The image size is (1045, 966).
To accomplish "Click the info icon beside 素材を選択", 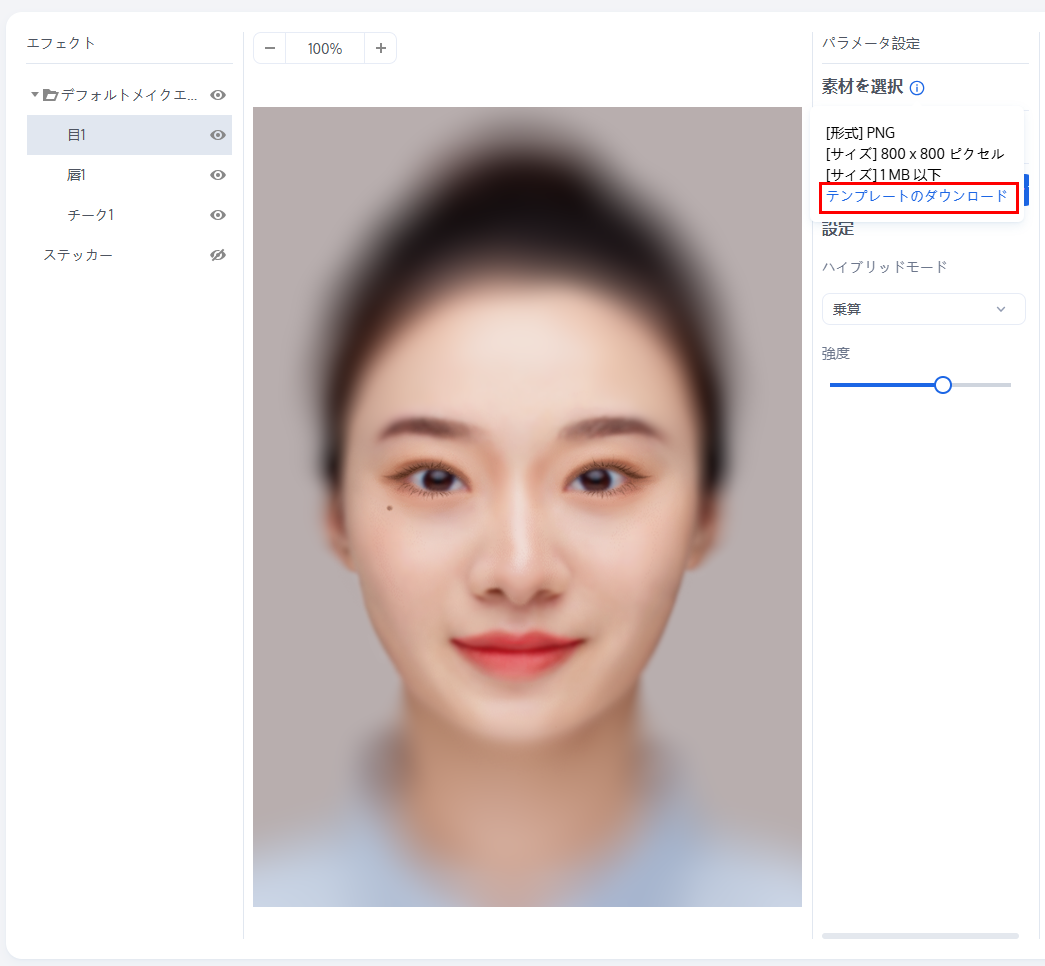I will 917,88.
